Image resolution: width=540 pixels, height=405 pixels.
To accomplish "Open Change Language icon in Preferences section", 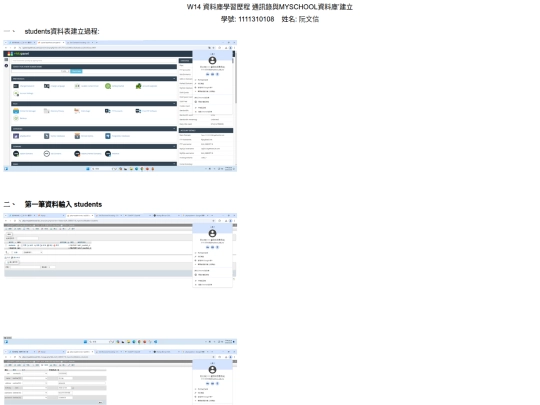I will point(46,86).
